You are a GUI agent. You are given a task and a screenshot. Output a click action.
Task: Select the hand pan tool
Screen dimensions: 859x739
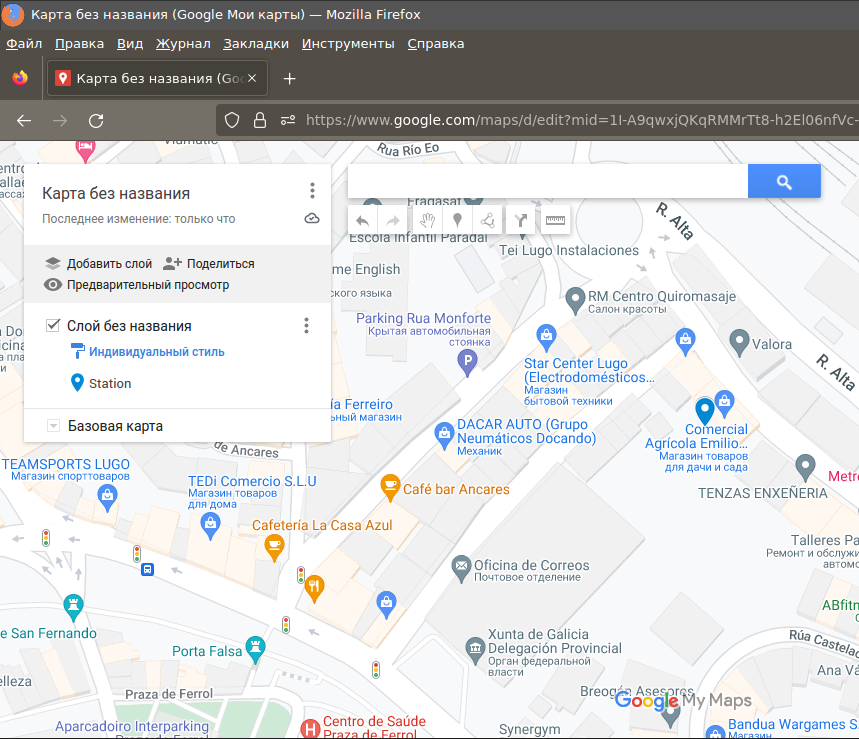pos(427,221)
